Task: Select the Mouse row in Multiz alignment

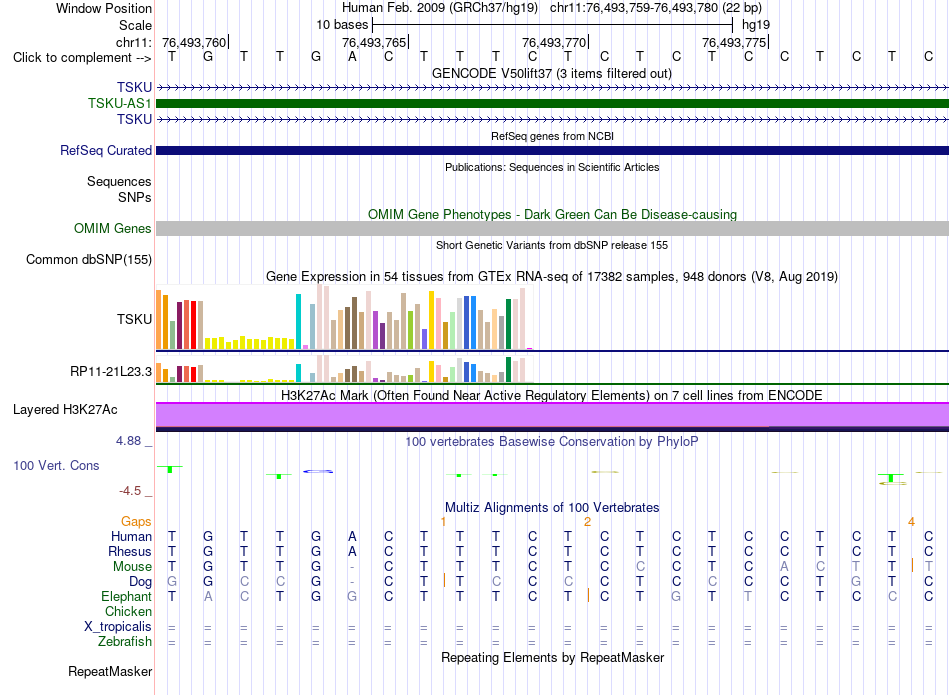Action: click(552, 567)
